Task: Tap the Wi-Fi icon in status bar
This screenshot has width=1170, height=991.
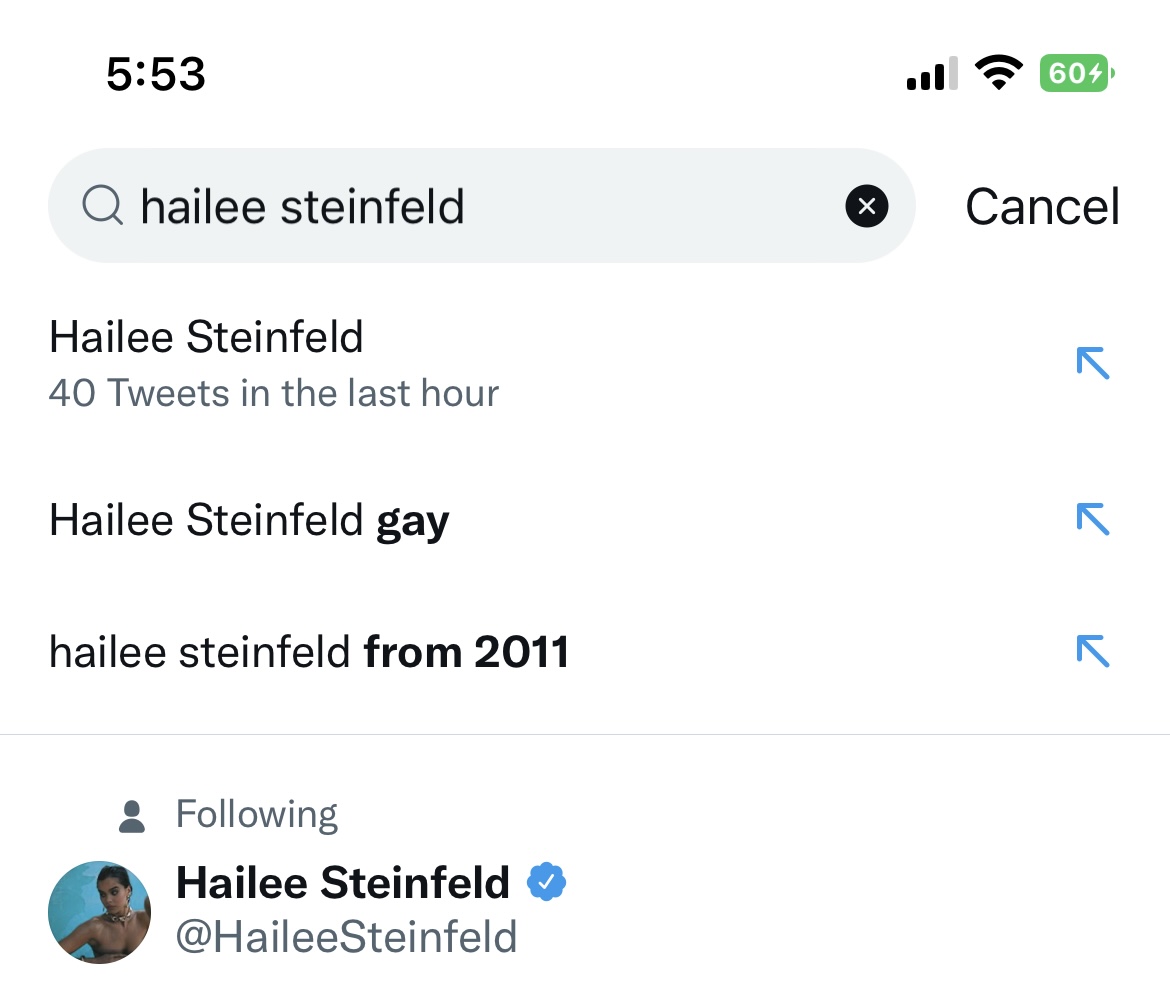Action: tap(997, 73)
